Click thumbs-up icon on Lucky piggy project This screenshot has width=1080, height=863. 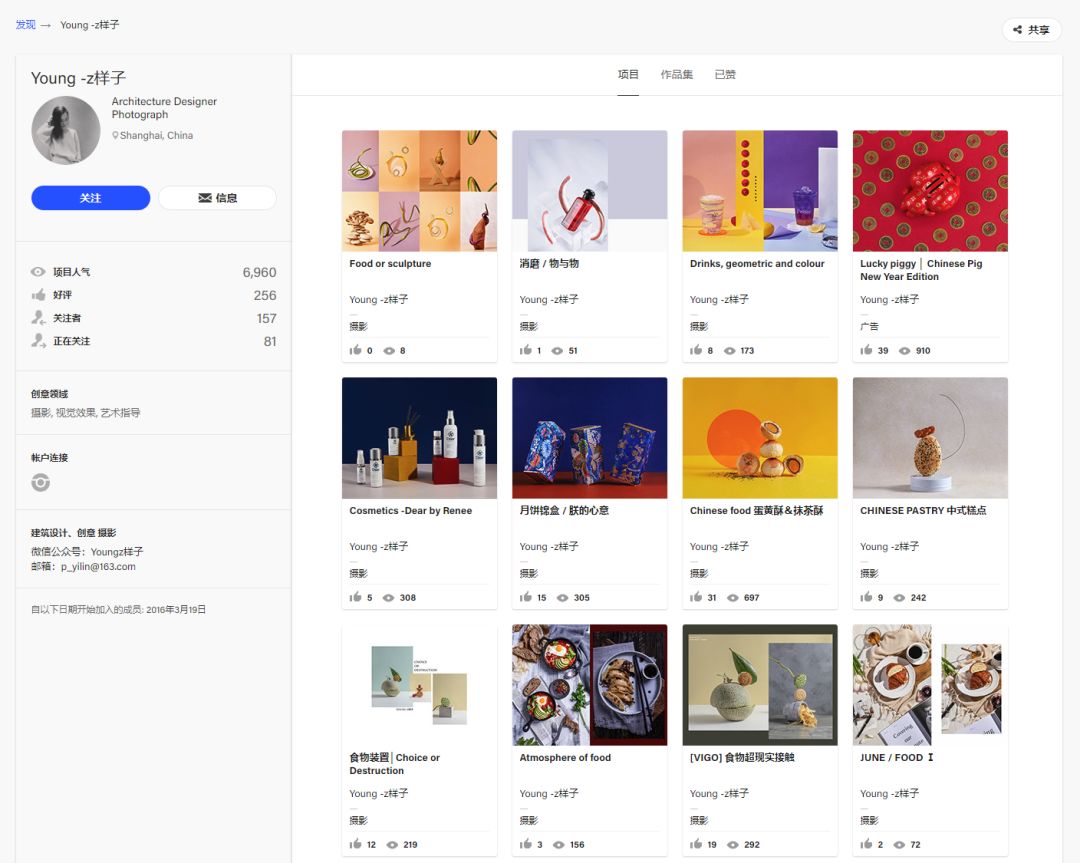click(866, 351)
